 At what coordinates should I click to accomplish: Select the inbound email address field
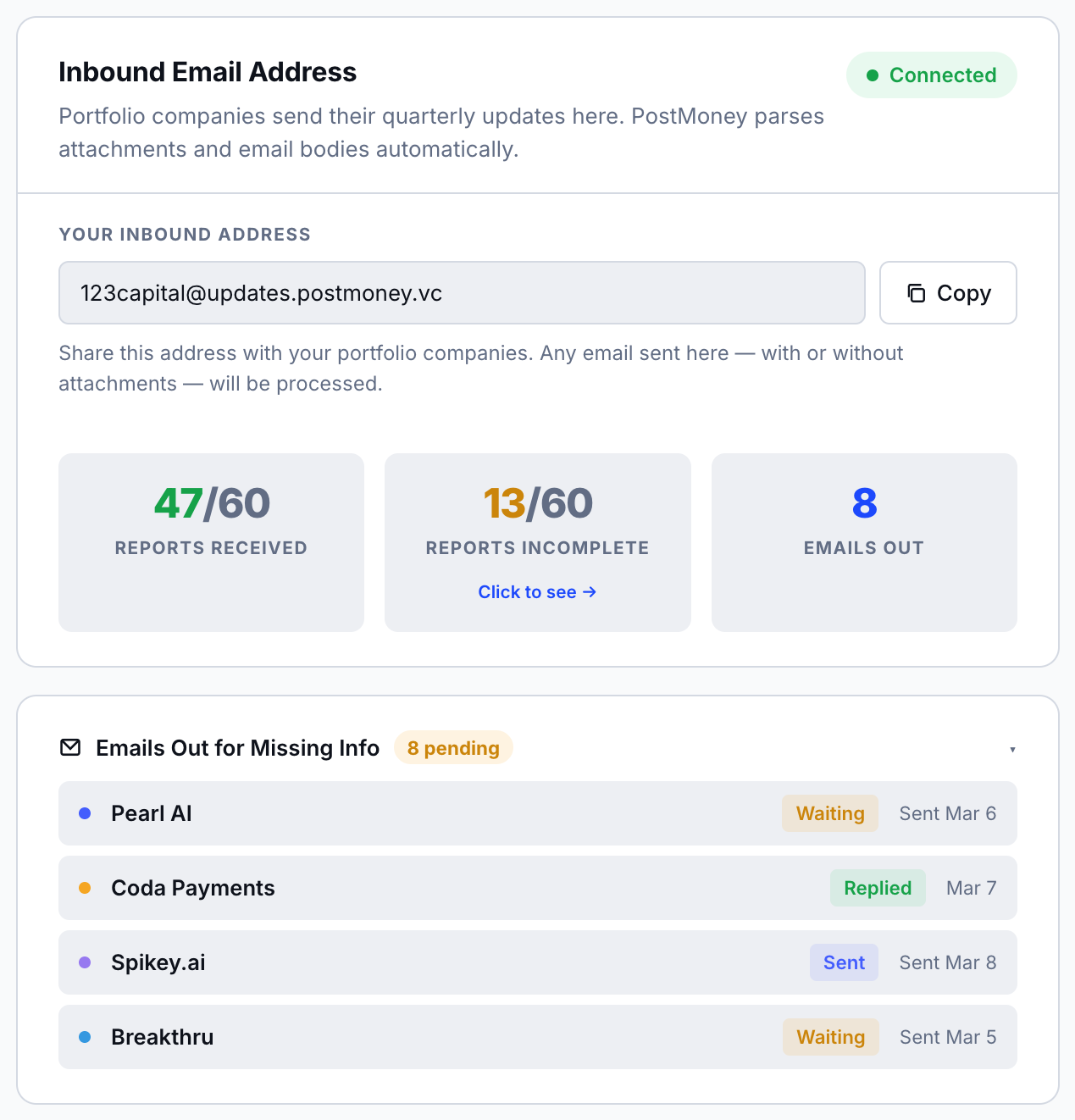coord(462,293)
